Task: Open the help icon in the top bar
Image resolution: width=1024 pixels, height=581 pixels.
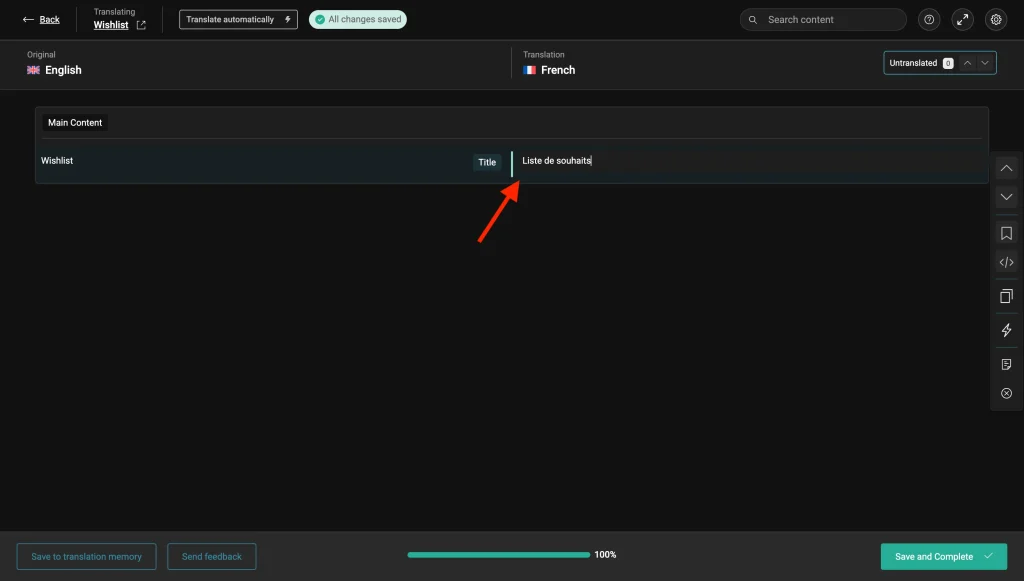Action: pyautogui.click(x=928, y=19)
